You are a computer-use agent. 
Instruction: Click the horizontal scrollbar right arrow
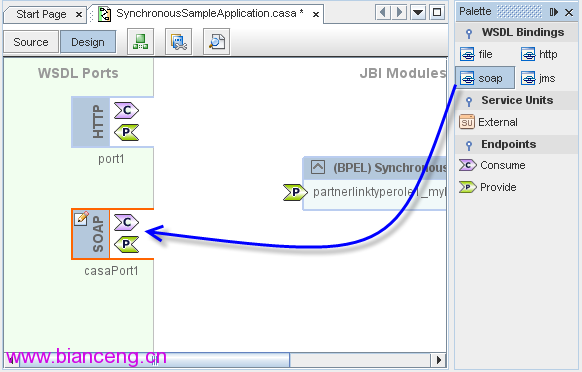pyautogui.click(x=439, y=359)
